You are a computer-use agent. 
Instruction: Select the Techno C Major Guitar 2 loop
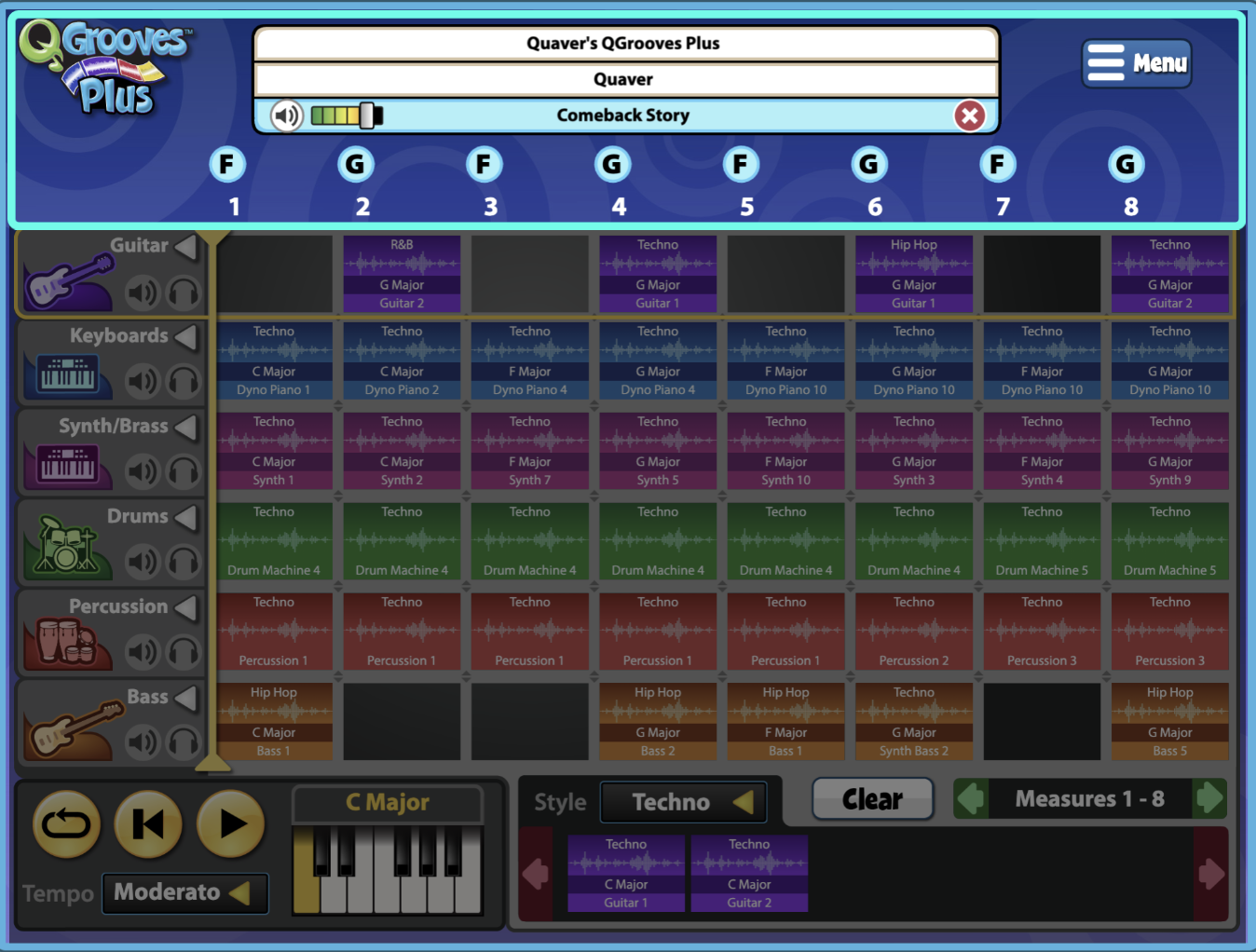click(x=749, y=874)
